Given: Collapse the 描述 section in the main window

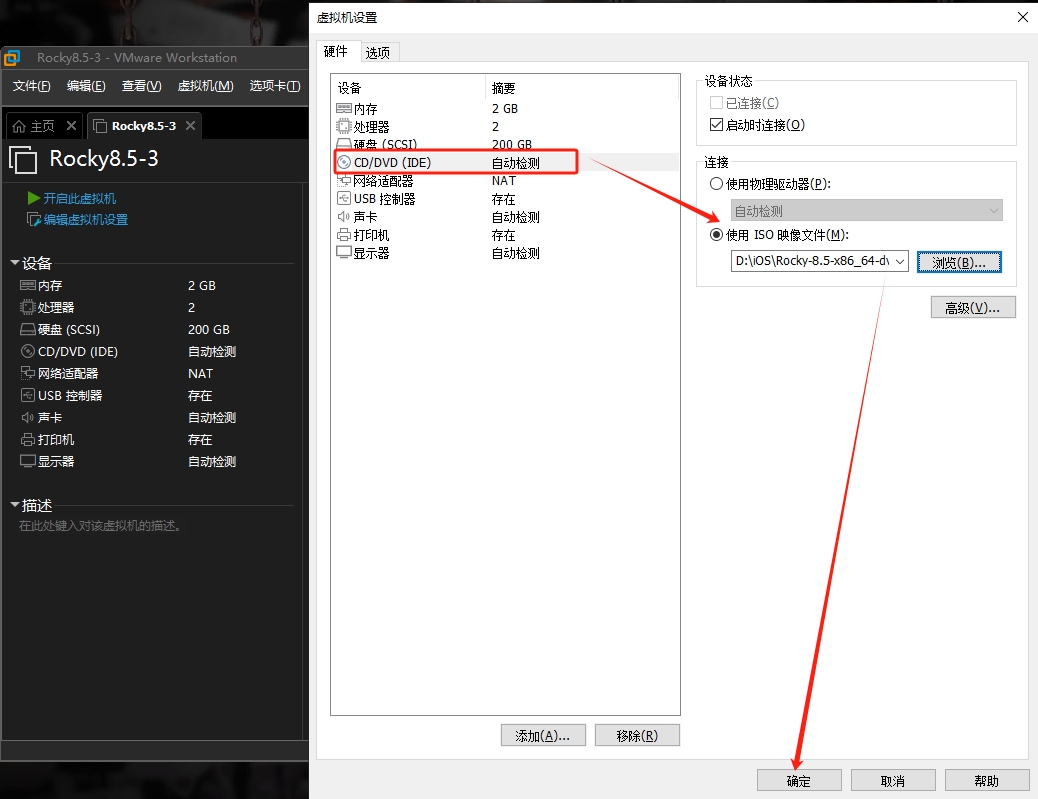Looking at the screenshot, I should (15, 505).
